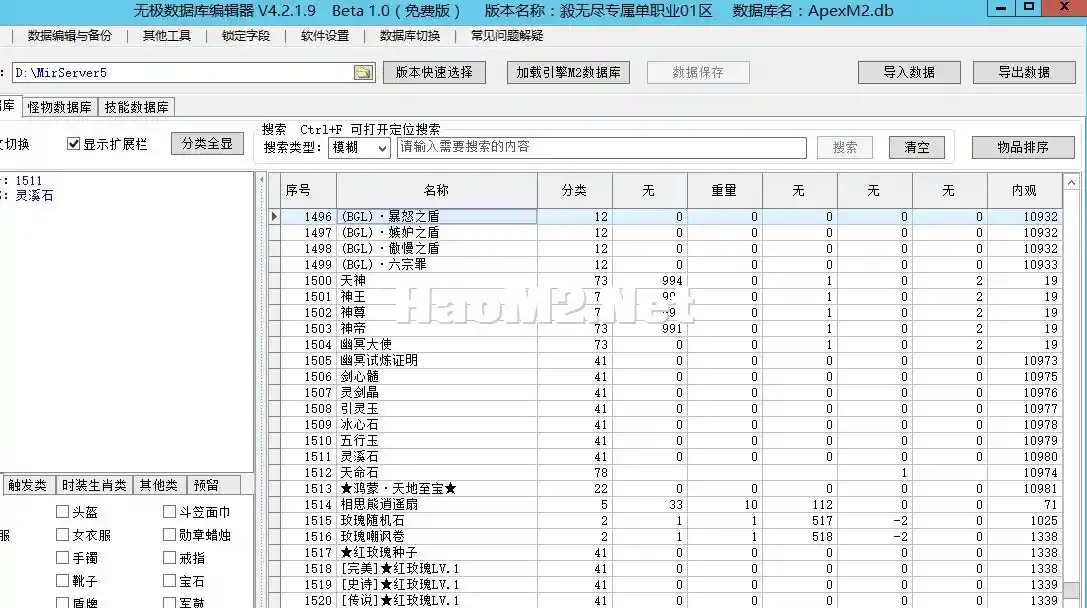Select the 剑心髓 name cell
The width and height of the screenshot is (1087, 608).
(437, 376)
